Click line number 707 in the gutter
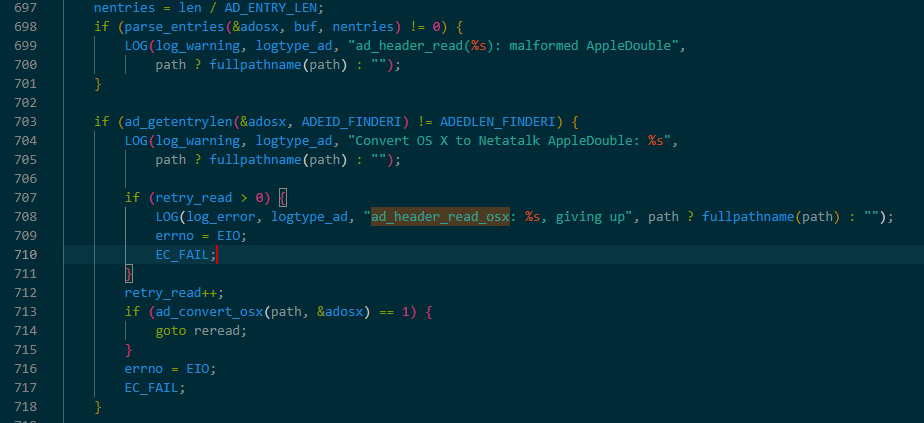The width and height of the screenshot is (924, 423). click(x=24, y=198)
